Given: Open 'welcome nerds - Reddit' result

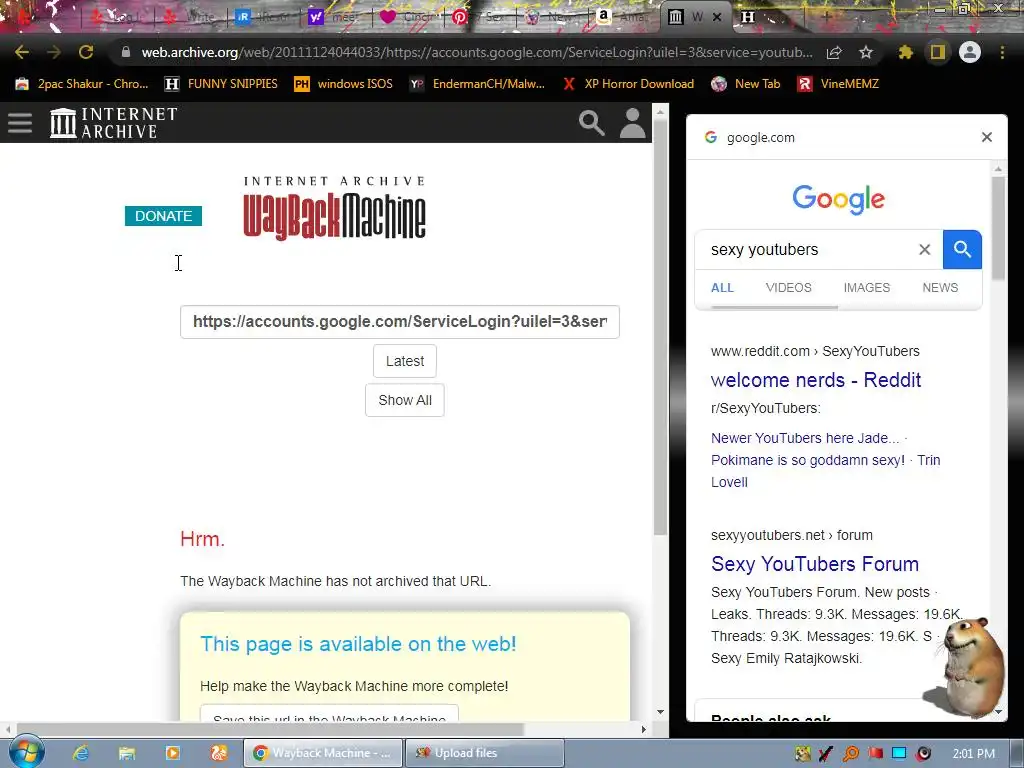Looking at the screenshot, I should (x=816, y=380).
